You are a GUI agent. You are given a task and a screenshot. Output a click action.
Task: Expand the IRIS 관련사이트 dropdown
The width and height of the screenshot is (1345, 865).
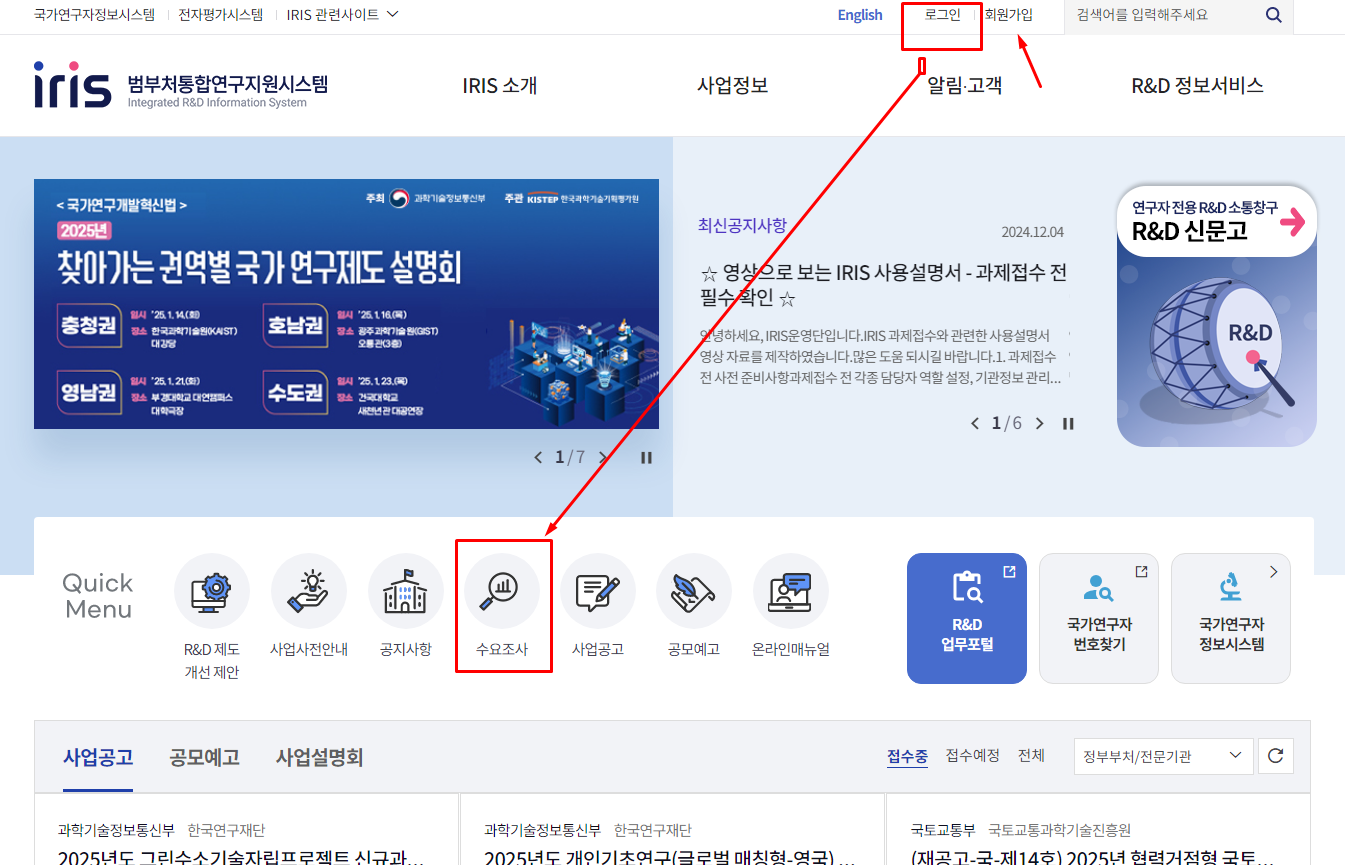tap(343, 14)
